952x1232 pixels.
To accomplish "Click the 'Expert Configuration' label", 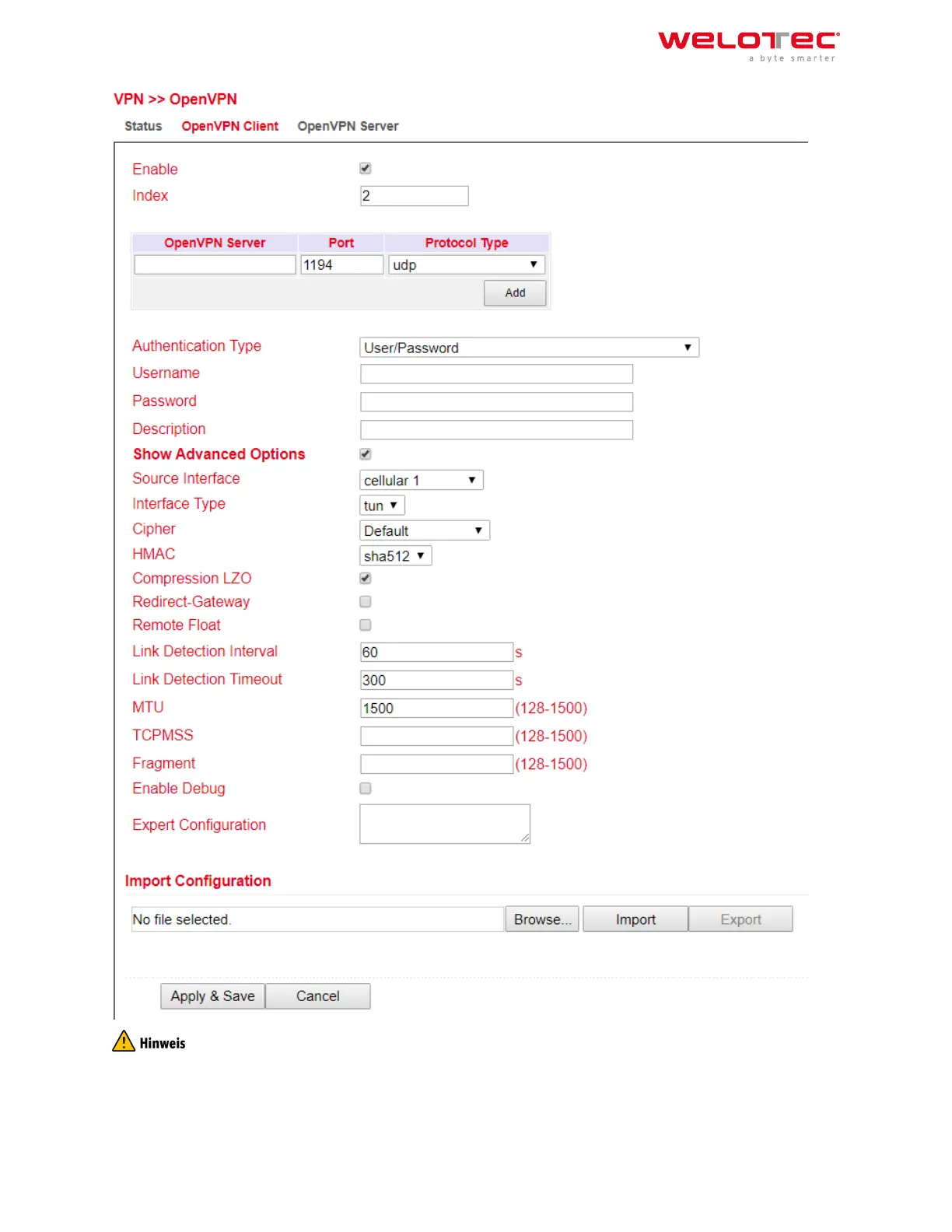I will (199, 825).
